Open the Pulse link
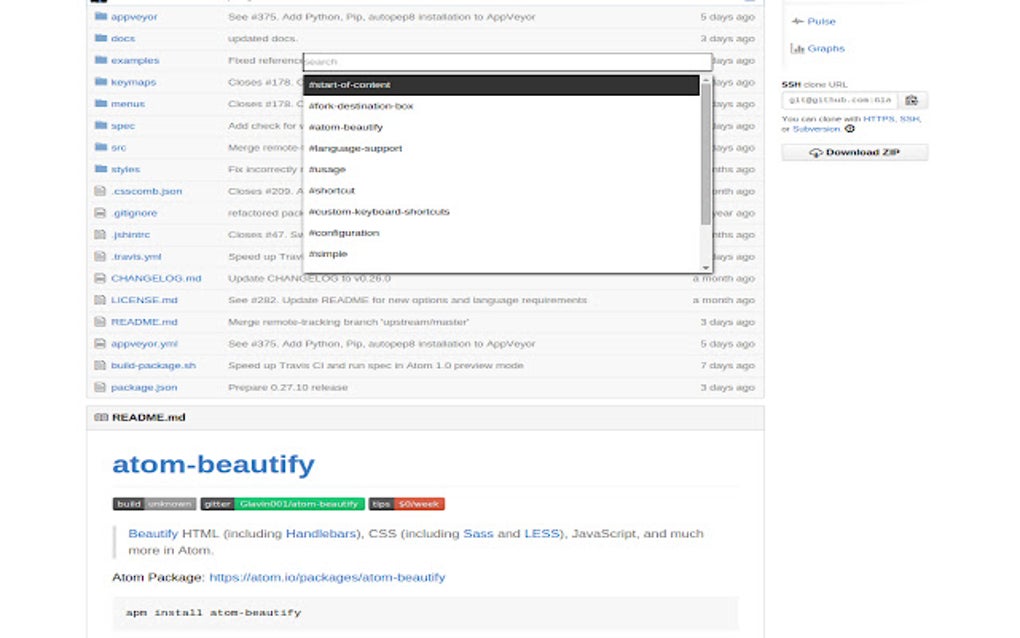Viewport: 1020px width, 638px height. [x=821, y=21]
